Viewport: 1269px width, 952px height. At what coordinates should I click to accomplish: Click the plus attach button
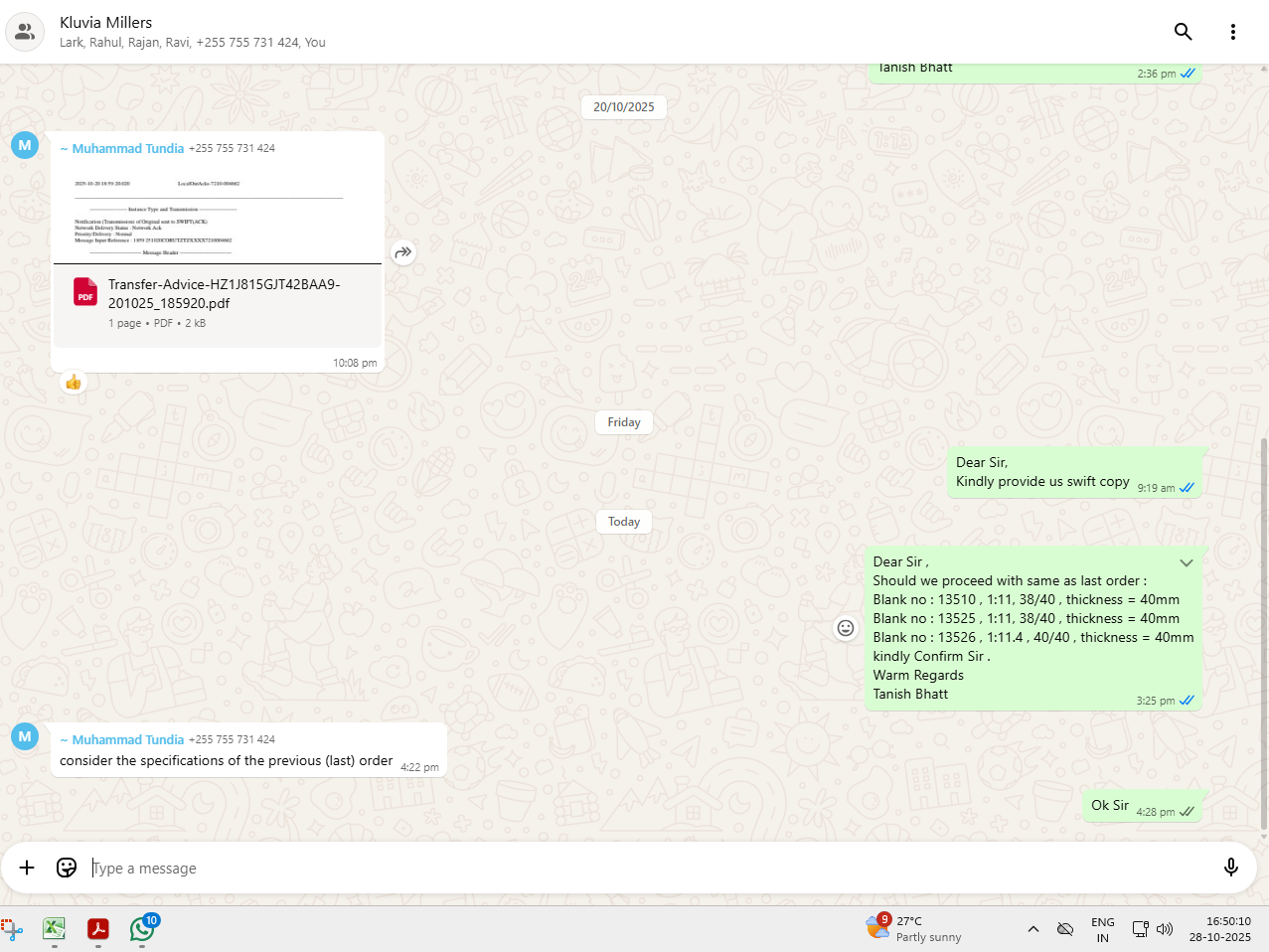tap(27, 868)
